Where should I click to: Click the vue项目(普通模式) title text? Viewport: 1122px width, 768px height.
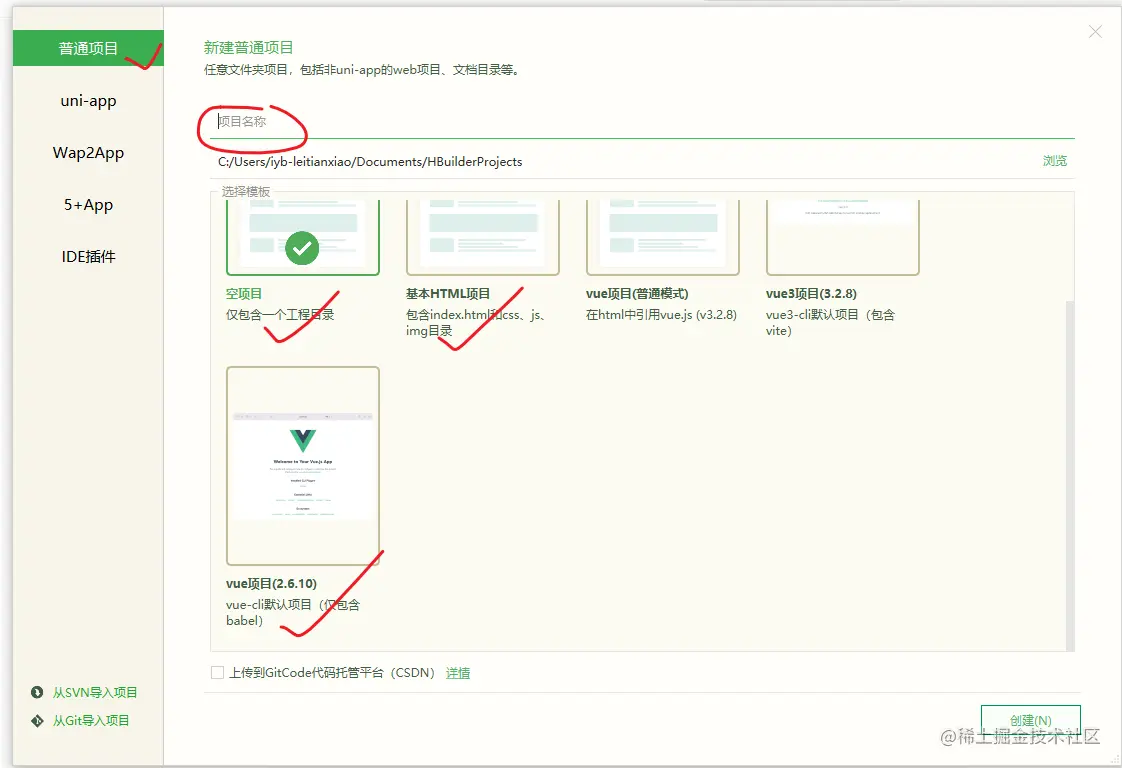click(x=637, y=293)
